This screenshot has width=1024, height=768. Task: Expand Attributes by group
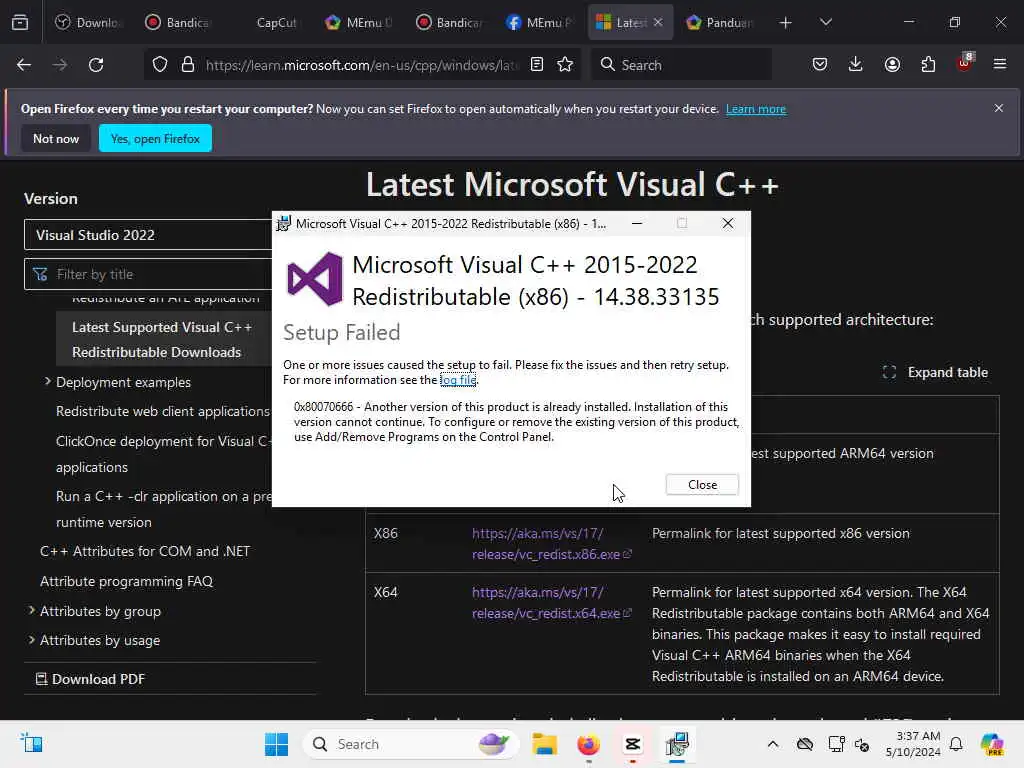(x=31, y=610)
